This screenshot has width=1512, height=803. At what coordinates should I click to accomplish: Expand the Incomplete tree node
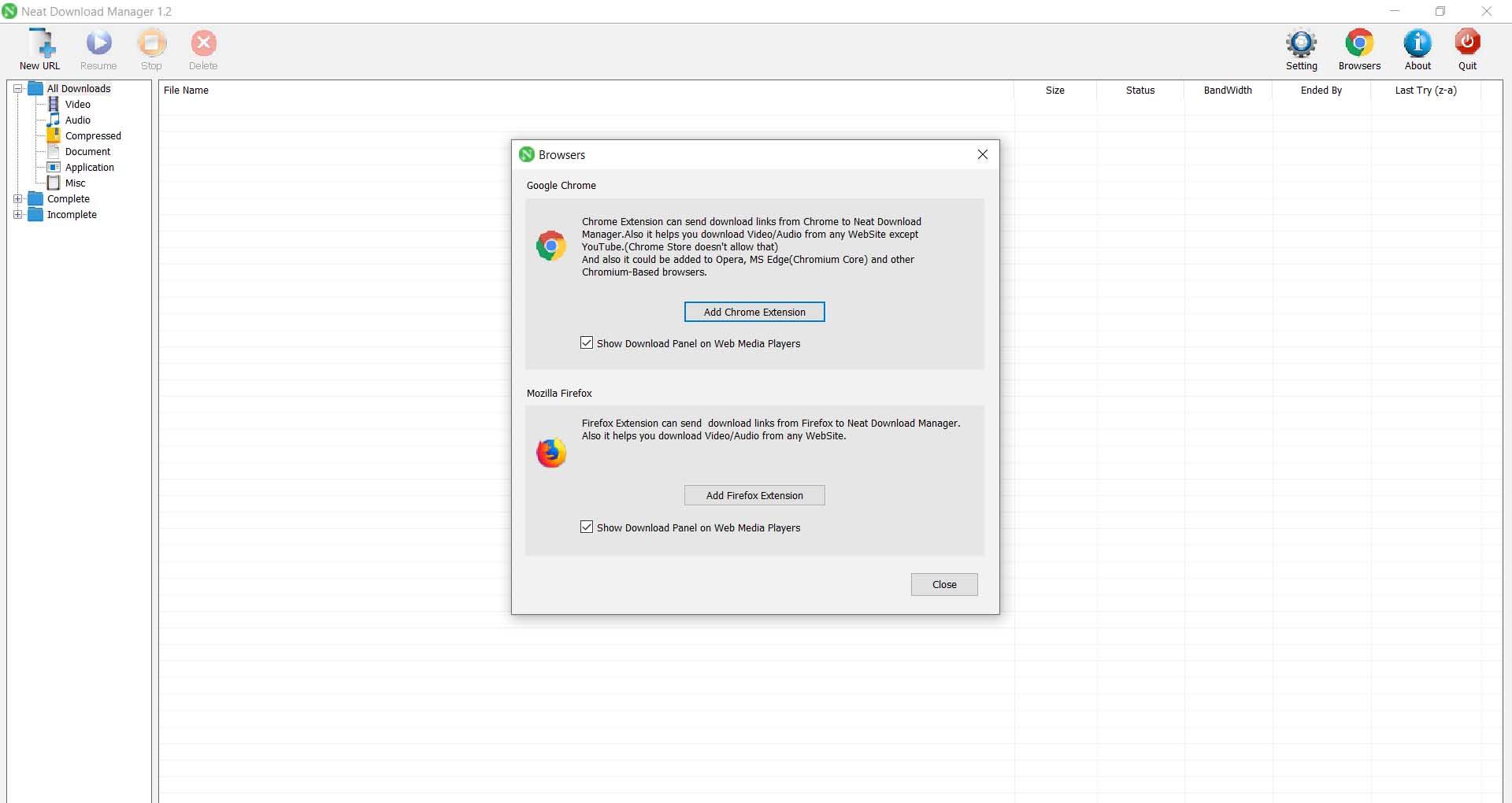pyautogui.click(x=18, y=214)
